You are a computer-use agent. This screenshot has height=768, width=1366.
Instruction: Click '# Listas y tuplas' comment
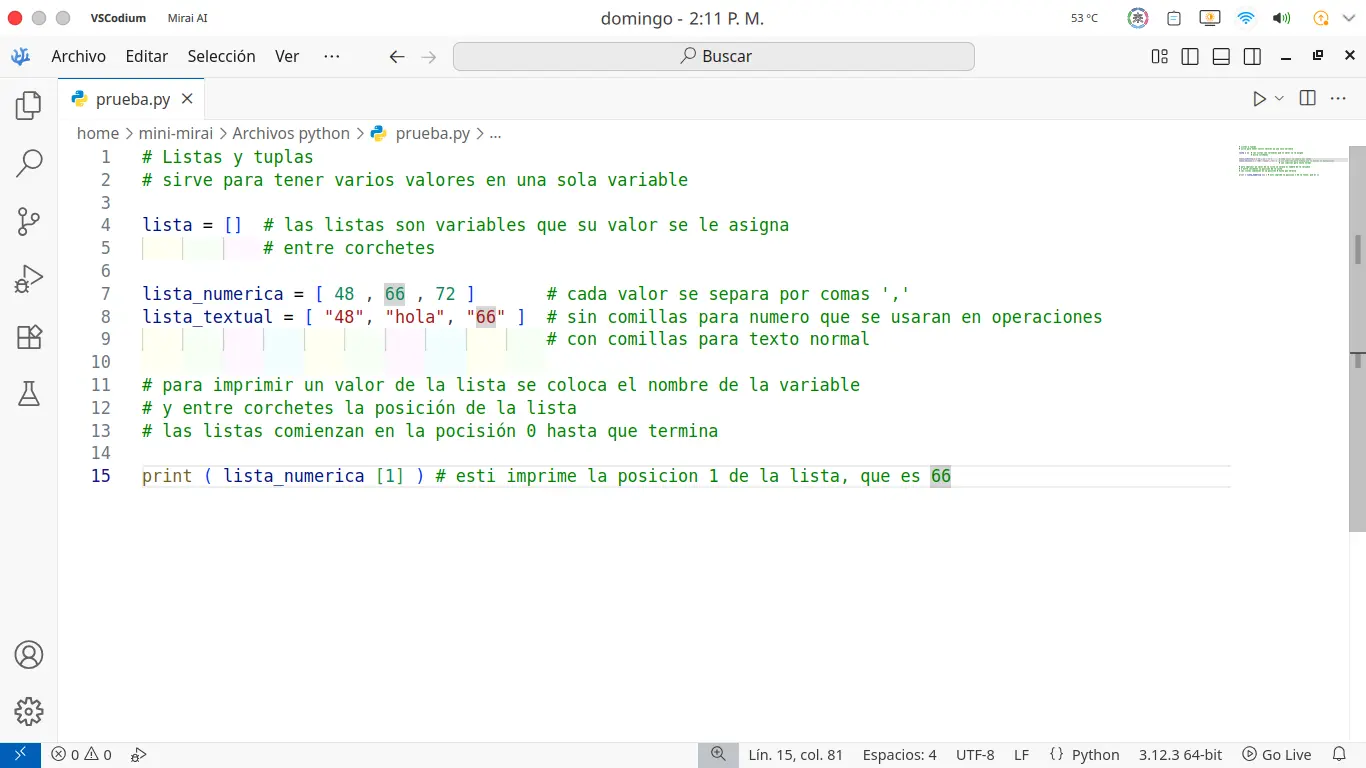(x=228, y=157)
